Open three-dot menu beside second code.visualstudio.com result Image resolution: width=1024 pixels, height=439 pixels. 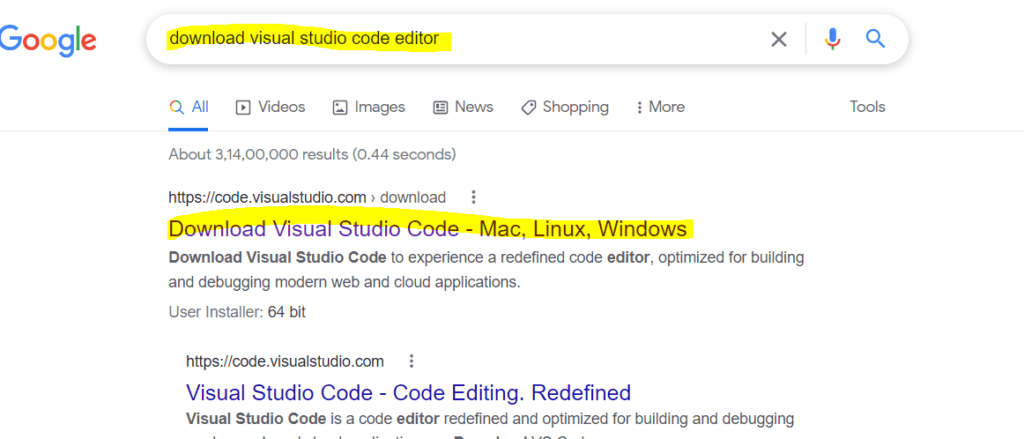[411, 361]
